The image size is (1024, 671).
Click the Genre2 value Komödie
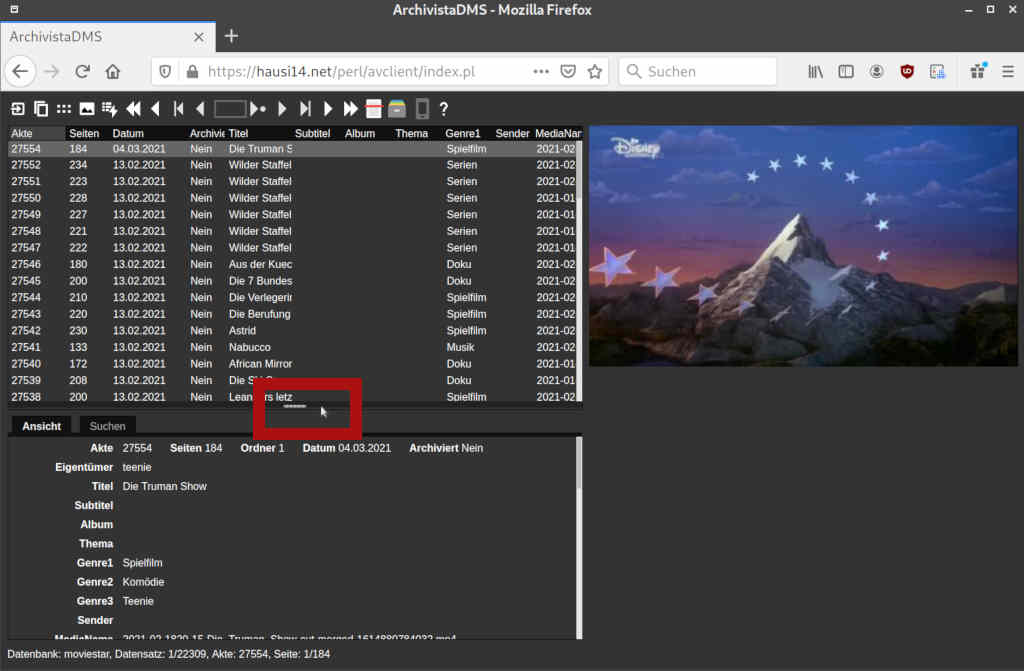point(143,581)
